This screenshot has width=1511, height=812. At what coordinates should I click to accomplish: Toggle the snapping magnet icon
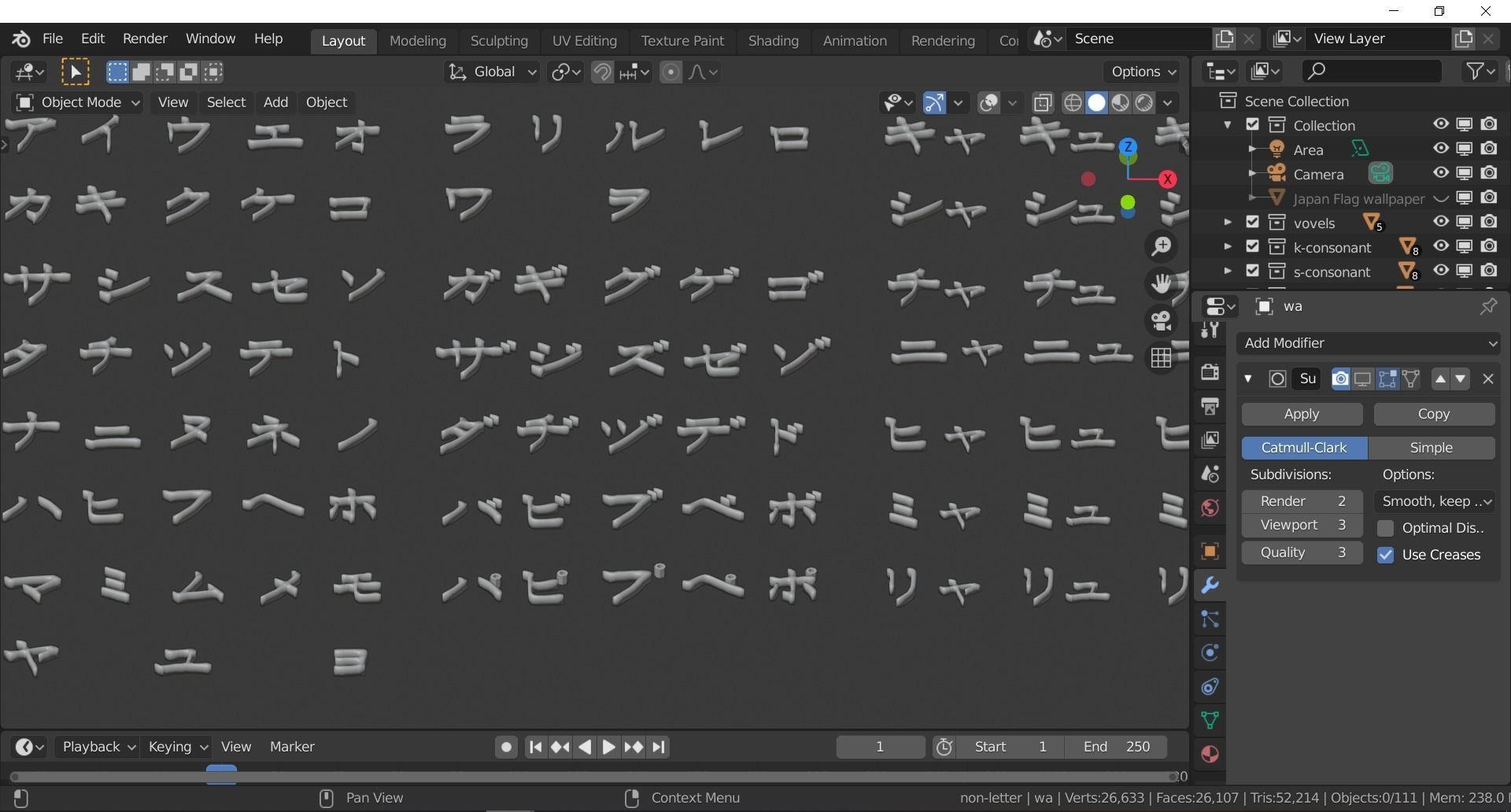pos(602,72)
